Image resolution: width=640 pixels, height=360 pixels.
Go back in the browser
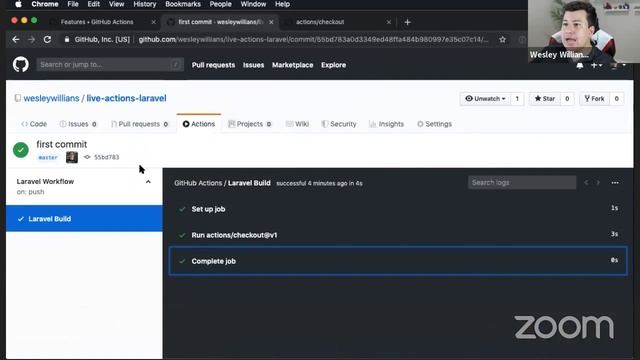tap(16, 40)
